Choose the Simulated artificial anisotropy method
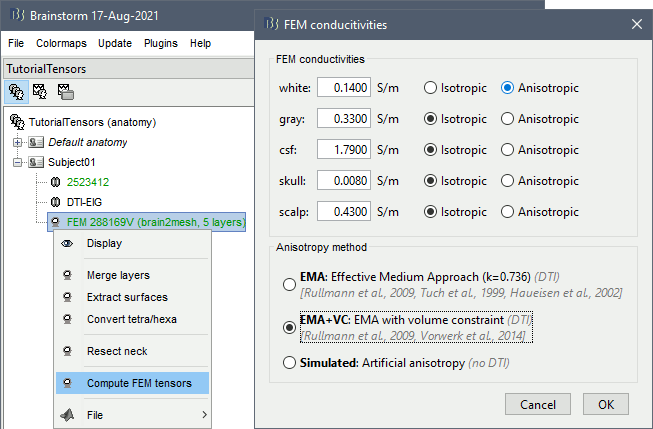Screen dimensions: 653x429 click(x=289, y=363)
